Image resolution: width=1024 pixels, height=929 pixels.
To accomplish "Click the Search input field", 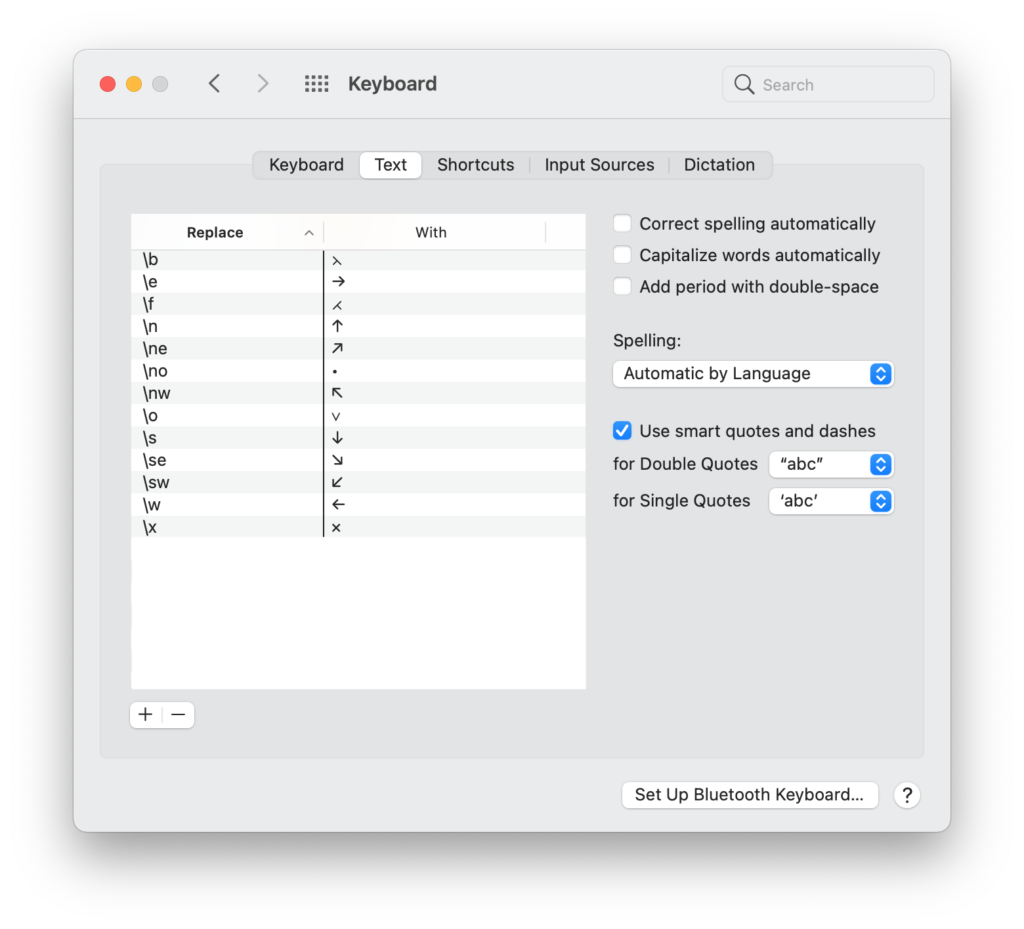I will point(842,85).
